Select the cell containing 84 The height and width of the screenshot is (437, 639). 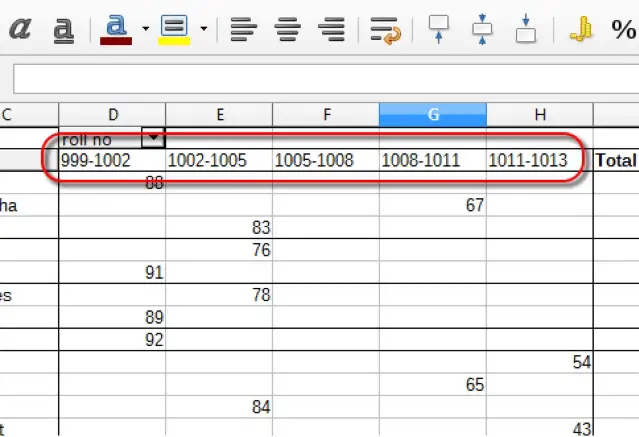[x=219, y=407]
